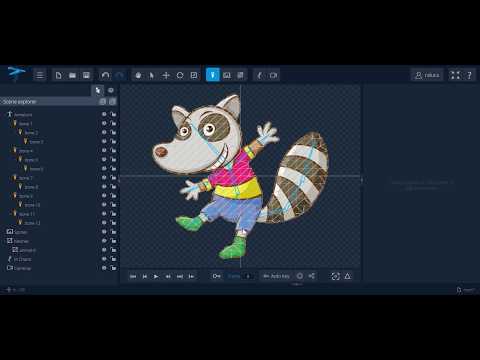480x360 pixels.
Task: Open the user login button
Action: (x=427, y=75)
